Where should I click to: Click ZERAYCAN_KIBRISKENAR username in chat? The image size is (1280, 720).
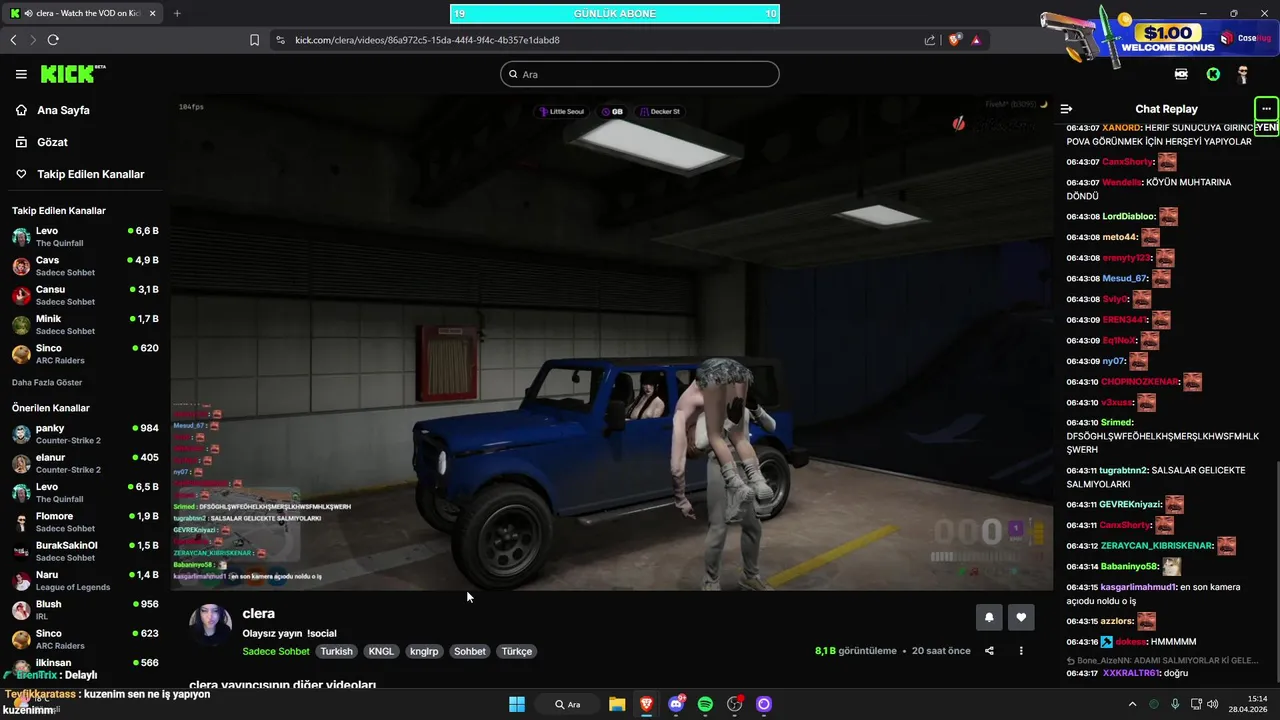click(1157, 546)
